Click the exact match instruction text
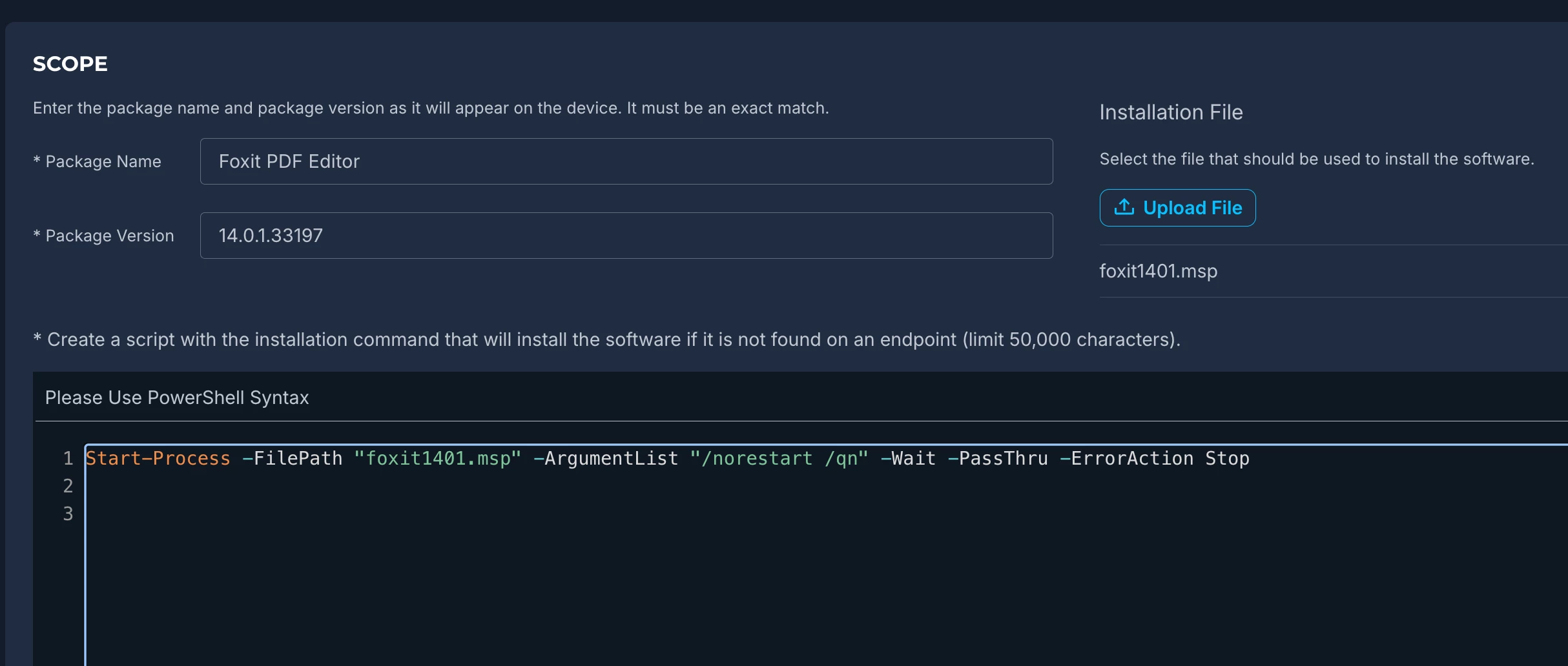This screenshot has width=1568, height=666. click(431, 108)
